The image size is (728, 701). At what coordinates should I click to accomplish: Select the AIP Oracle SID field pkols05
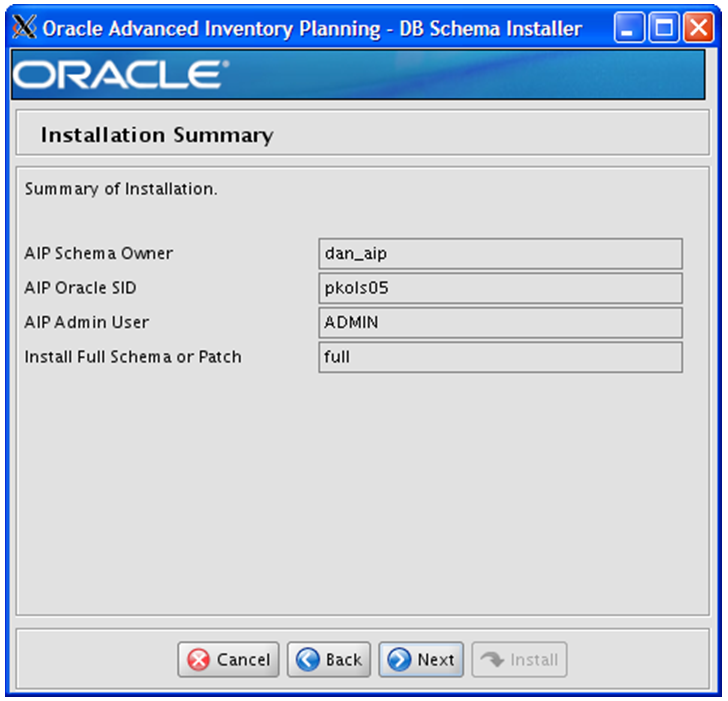[x=500, y=288]
